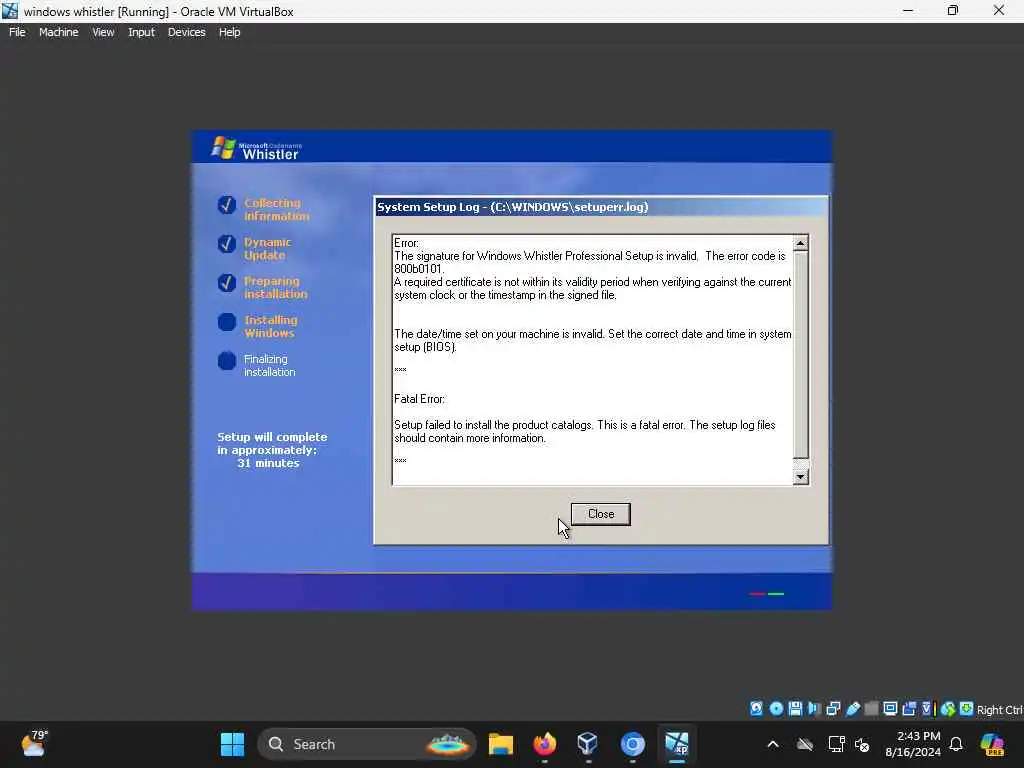The width and height of the screenshot is (1024, 768).
Task: Click the error code 800b0101 text
Action: 418,269
